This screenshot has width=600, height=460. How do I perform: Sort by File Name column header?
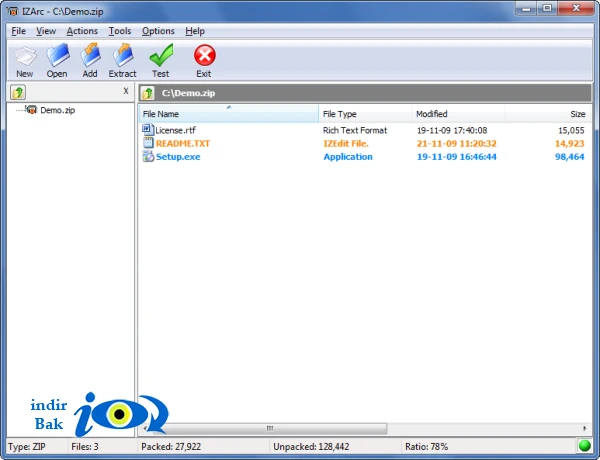(x=228, y=114)
